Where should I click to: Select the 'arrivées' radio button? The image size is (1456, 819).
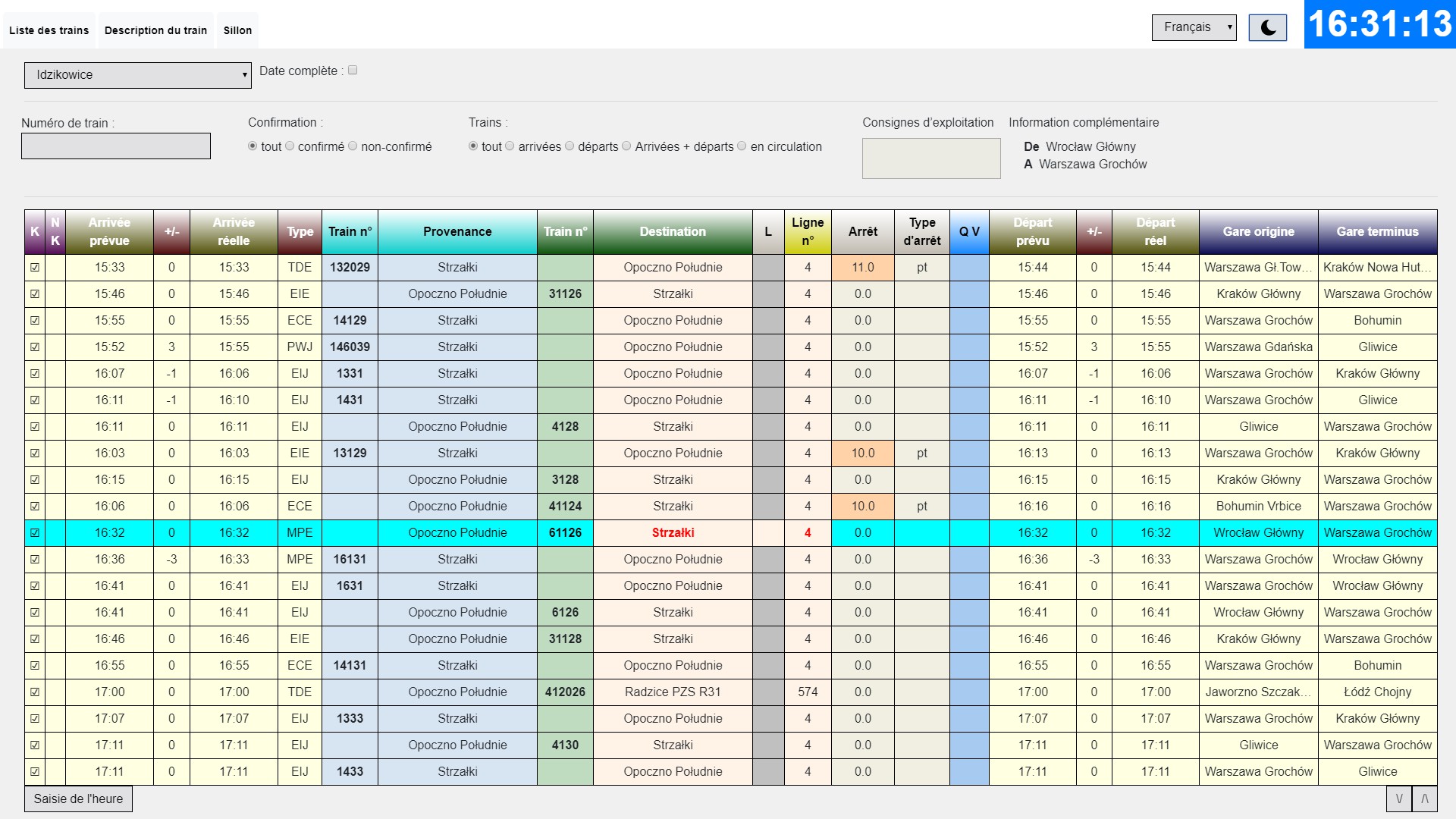coord(510,146)
